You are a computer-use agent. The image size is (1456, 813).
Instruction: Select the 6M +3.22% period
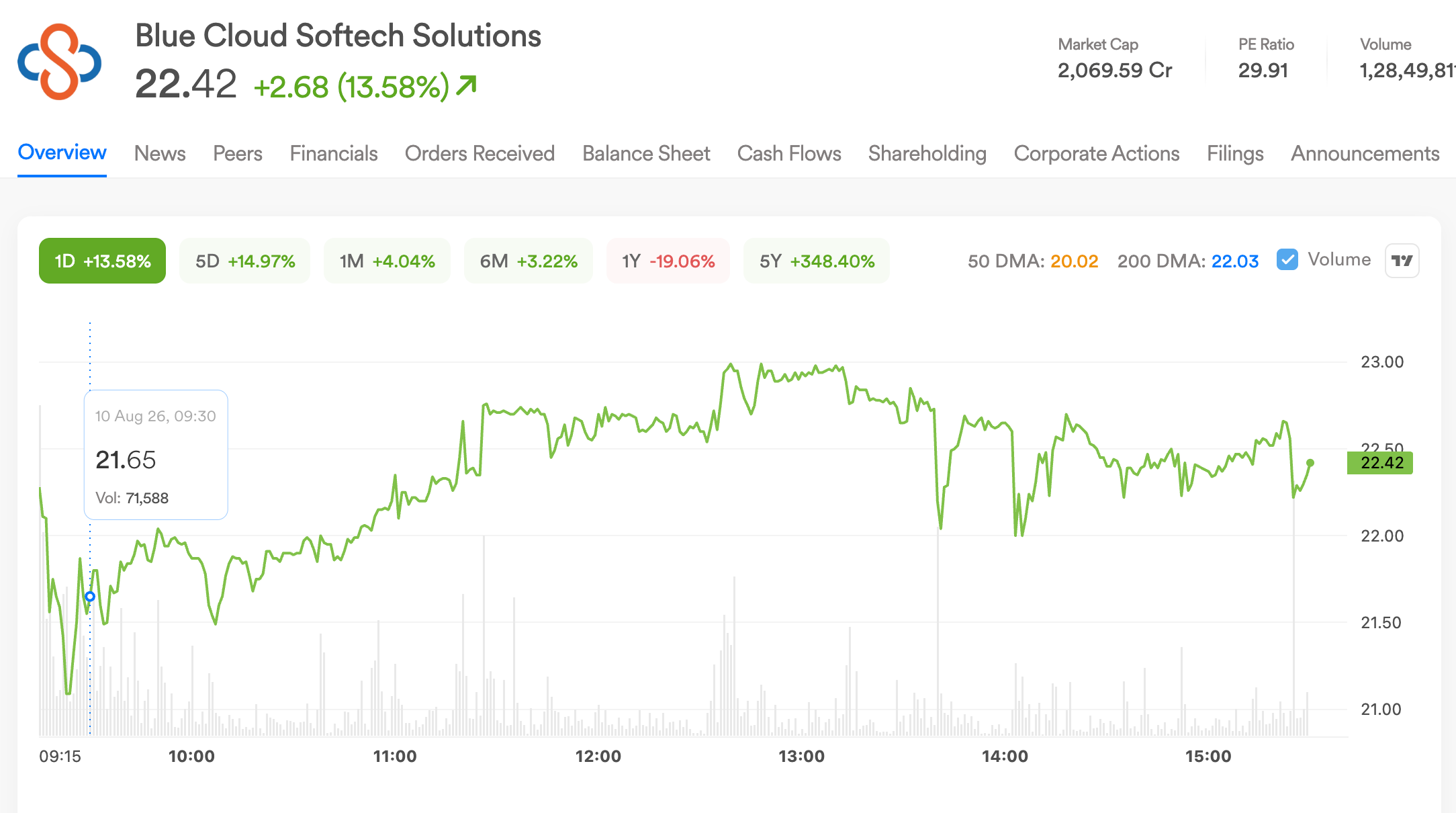pos(529,261)
